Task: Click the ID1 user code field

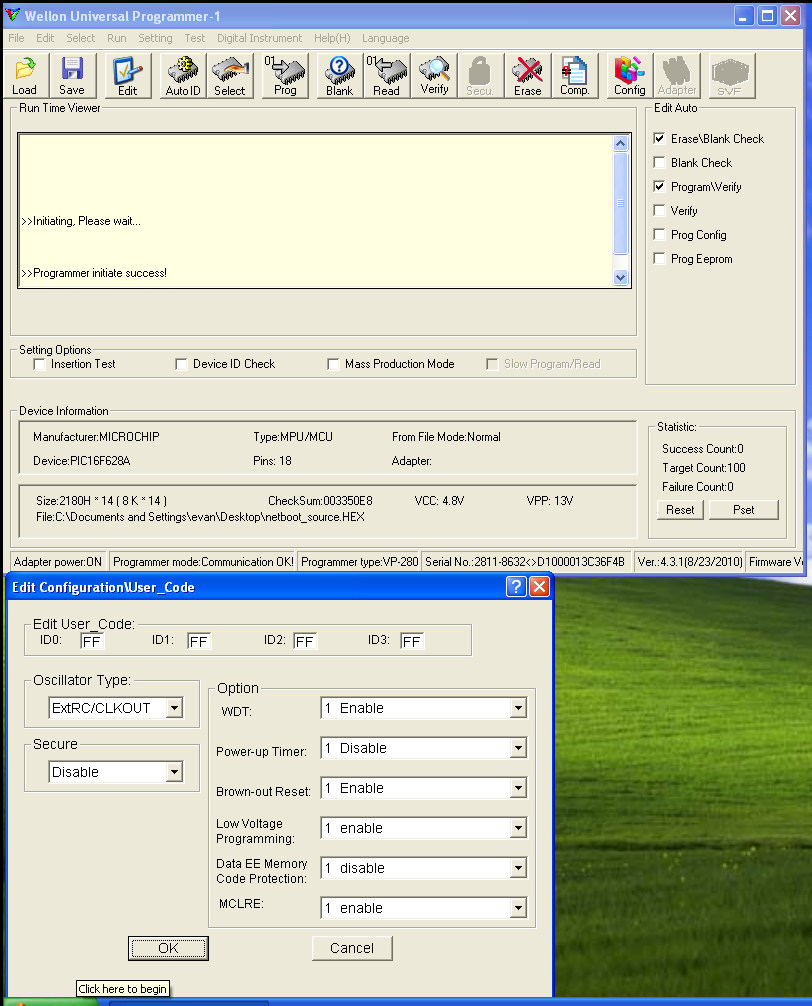Action: coord(199,641)
